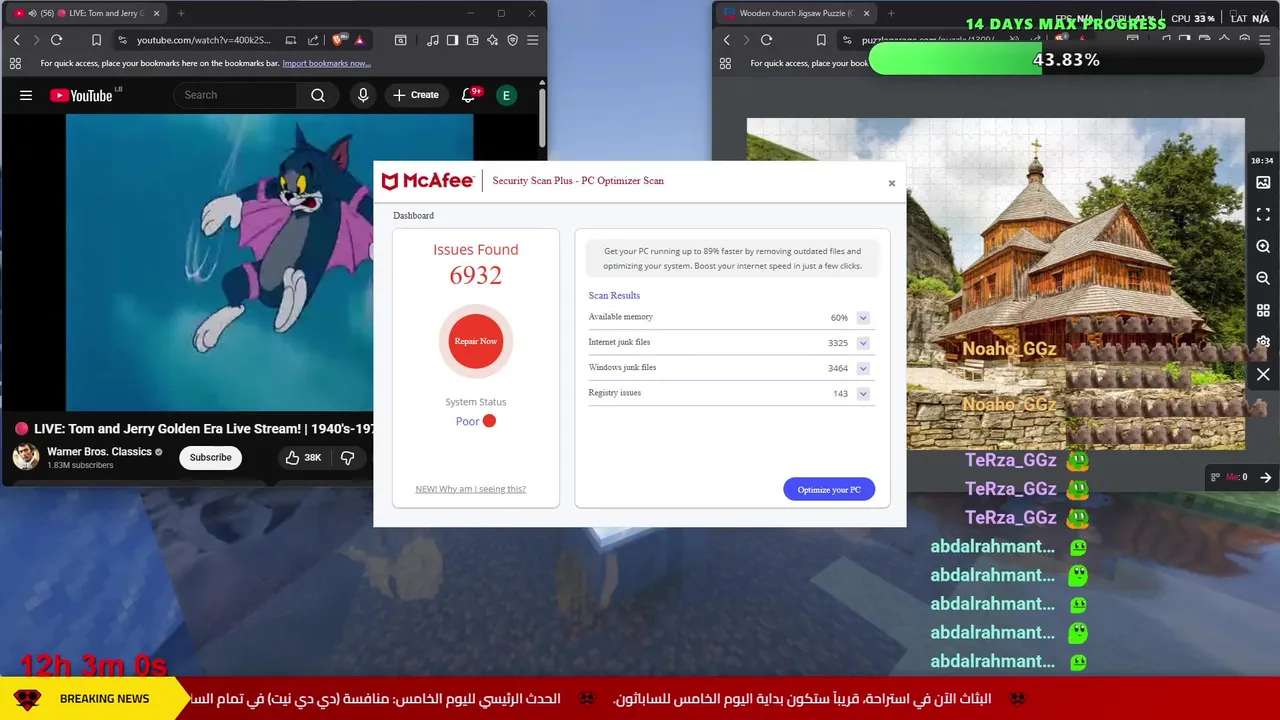Click the red Repair Now button
Image resolution: width=1280 pixels, height=720 pixels.
(x=476, y=341)
